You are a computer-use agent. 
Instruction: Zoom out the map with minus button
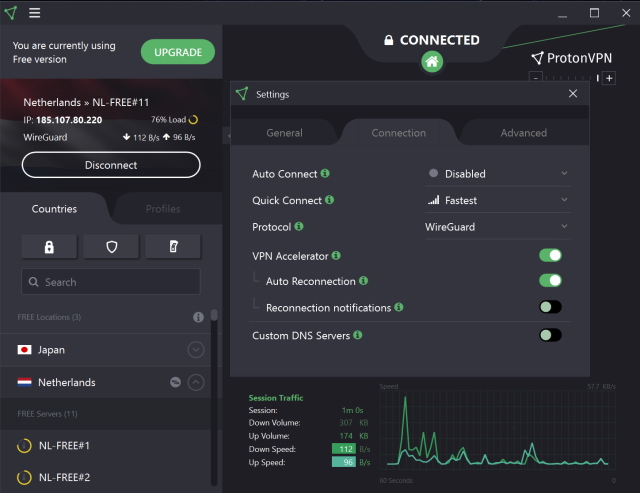coord(536,78)
